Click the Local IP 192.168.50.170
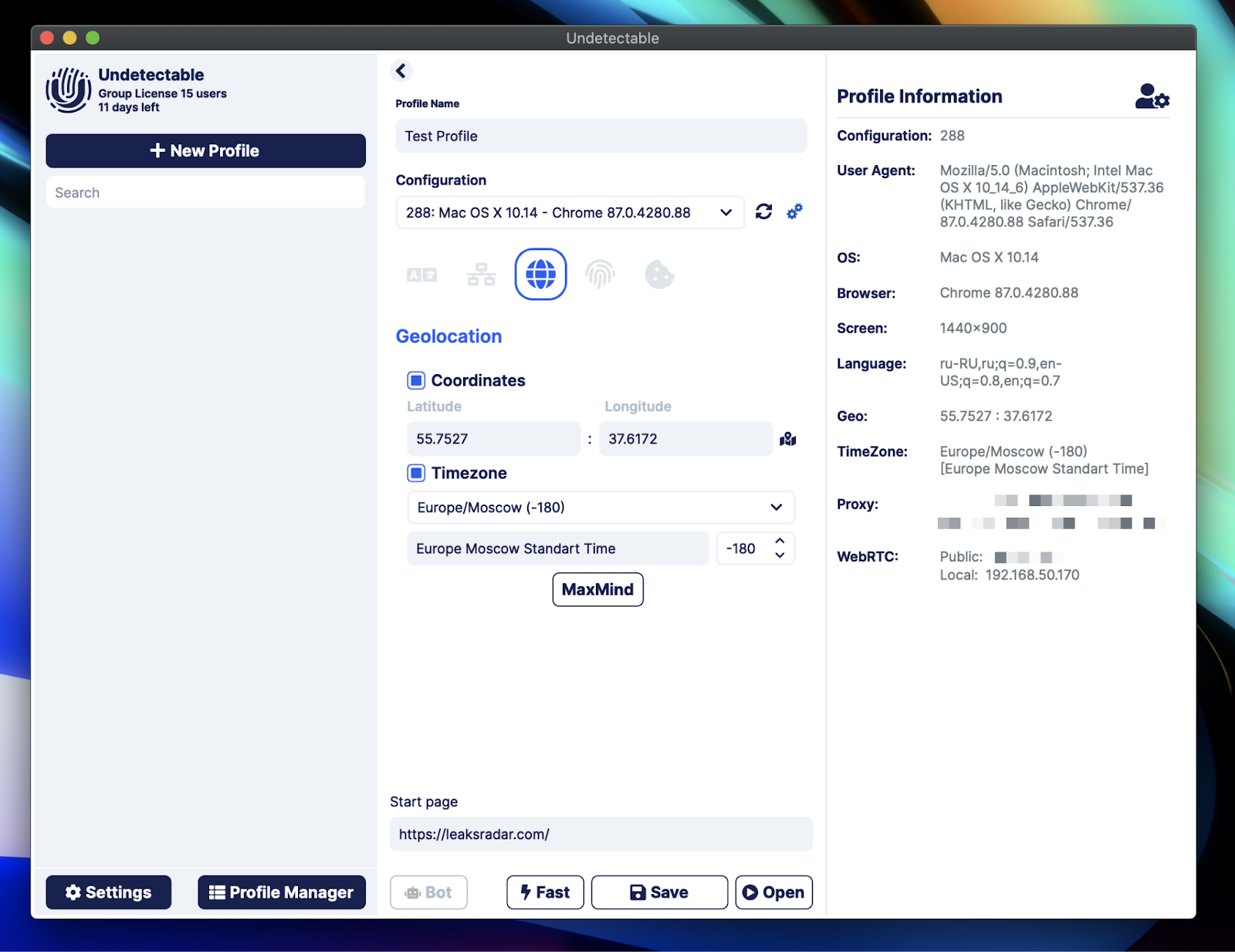The width and height of the screenshot is (1235, 952). pyautogui.click(x=1032, y=575)
